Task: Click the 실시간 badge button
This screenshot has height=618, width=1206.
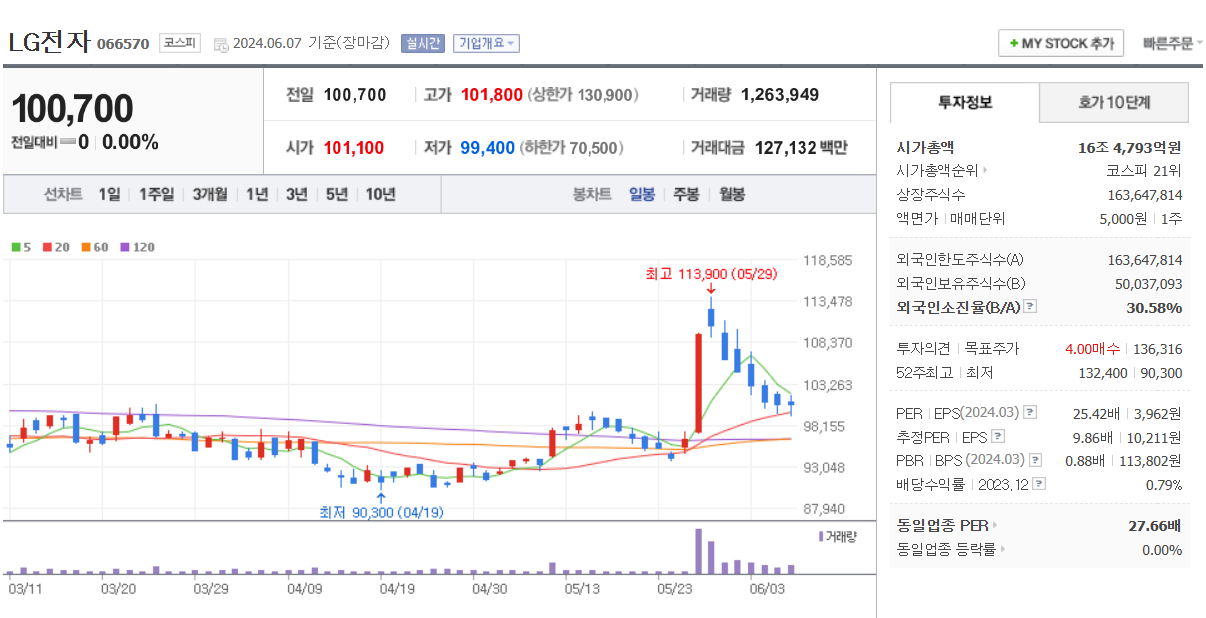Action: [x=422, y=44]
